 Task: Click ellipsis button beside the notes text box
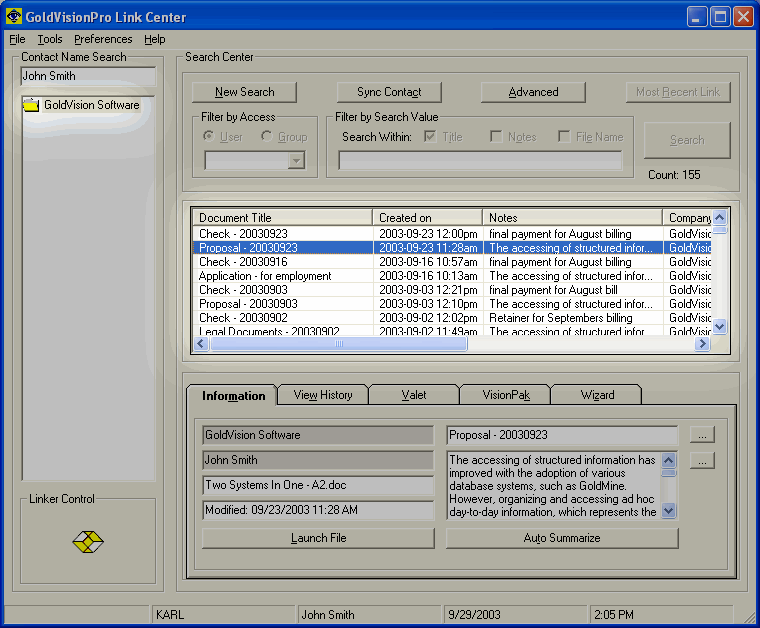point(702,461)
